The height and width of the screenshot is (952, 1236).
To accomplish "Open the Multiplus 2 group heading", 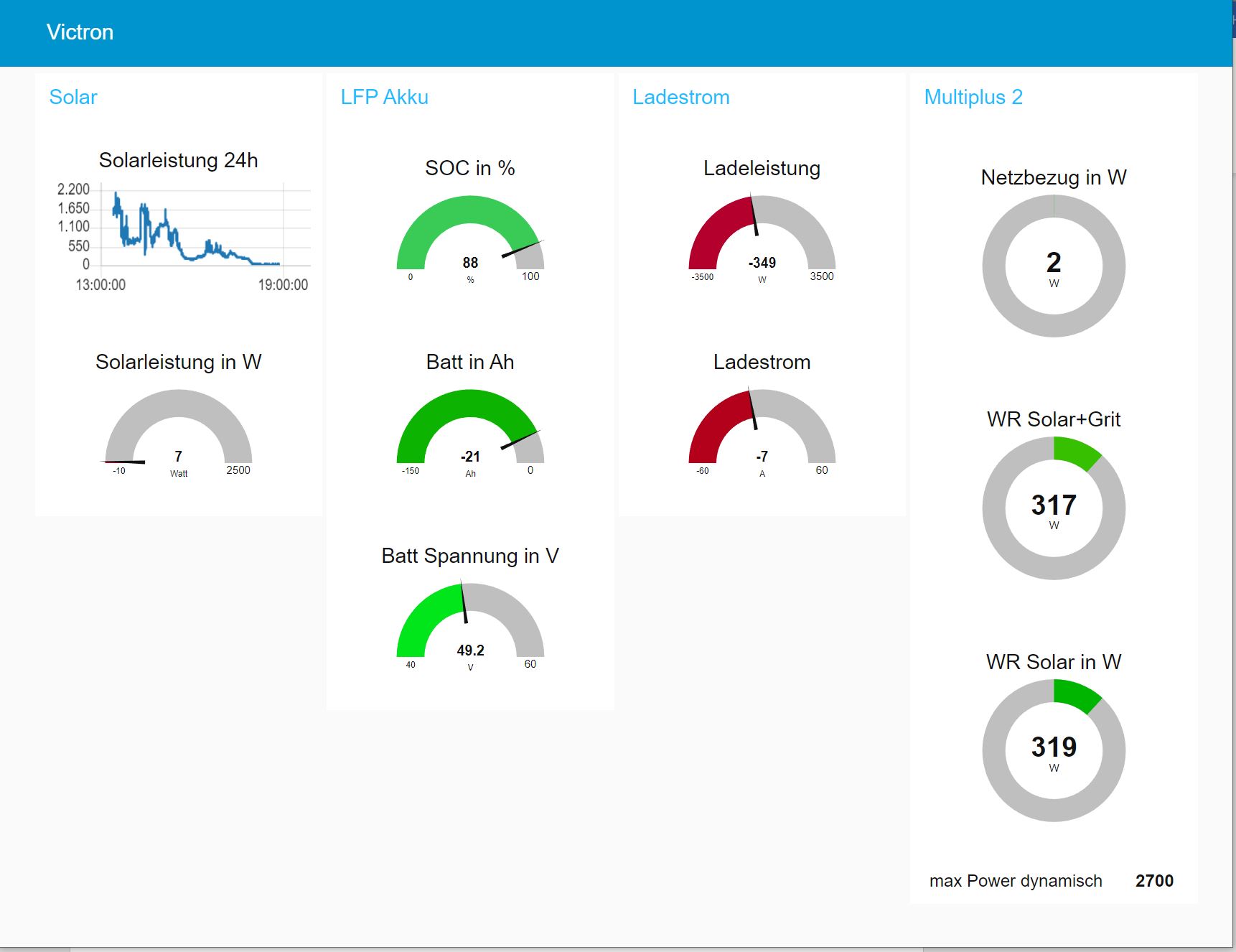I will pyautogui.click(x=973, y=97).
